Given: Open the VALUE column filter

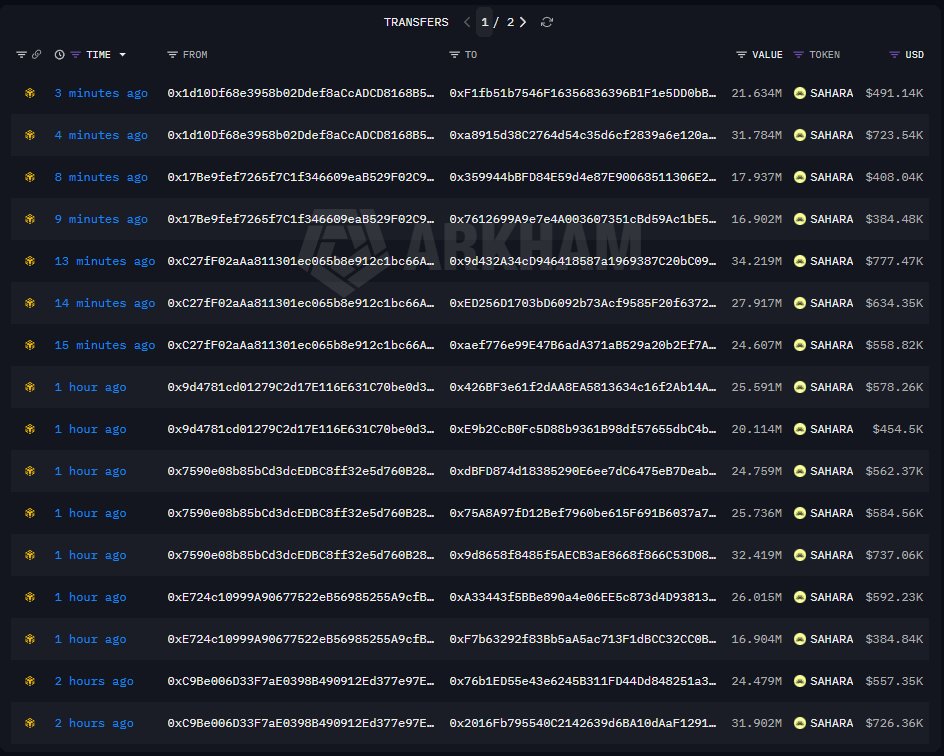Looking at the screenshot, I should point(741,55).
